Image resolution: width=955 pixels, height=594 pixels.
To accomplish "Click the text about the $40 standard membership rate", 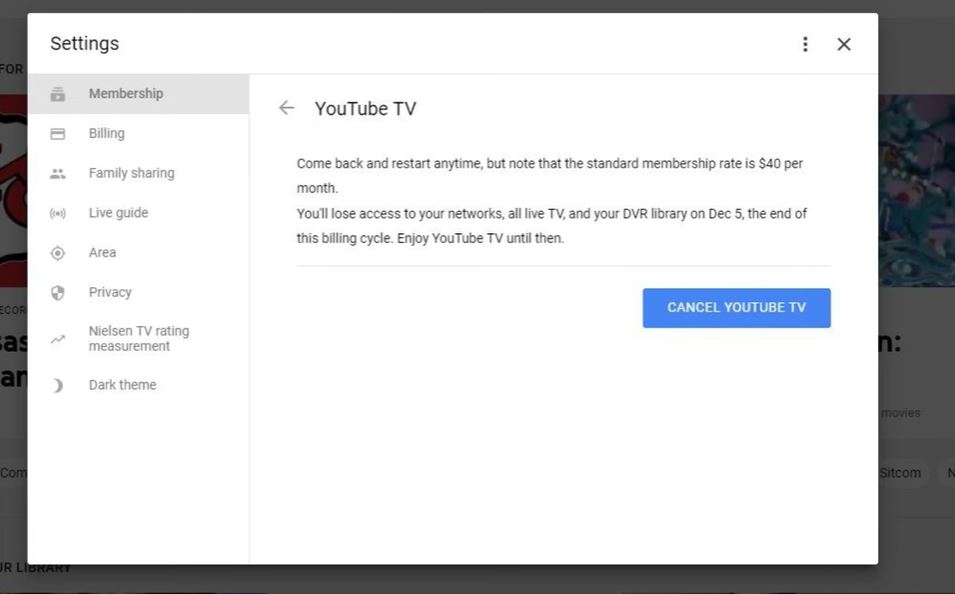I will click(550, 175).
